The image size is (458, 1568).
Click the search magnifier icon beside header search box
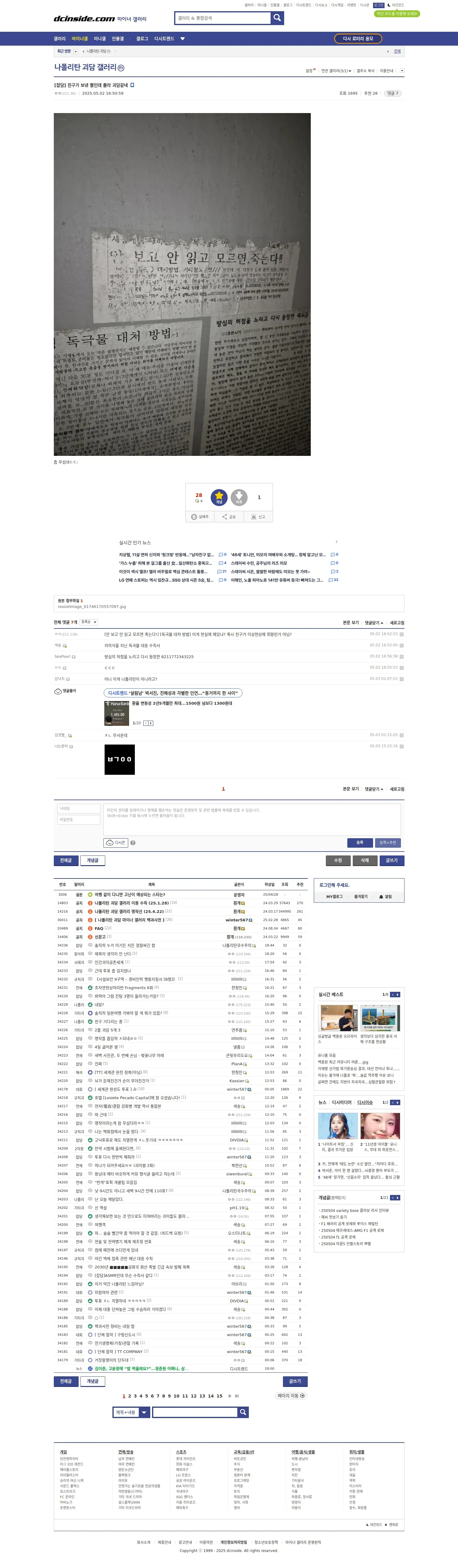(x=277, y=18)
